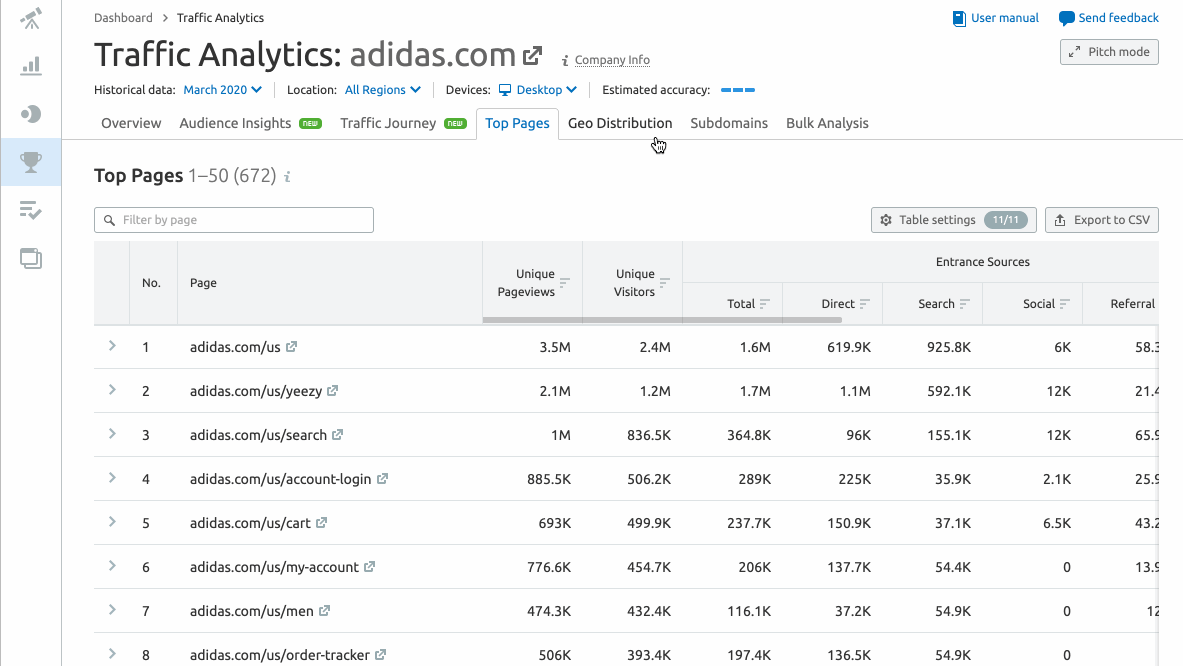Sort the Direct column using its icon

(x=865, y=304)
